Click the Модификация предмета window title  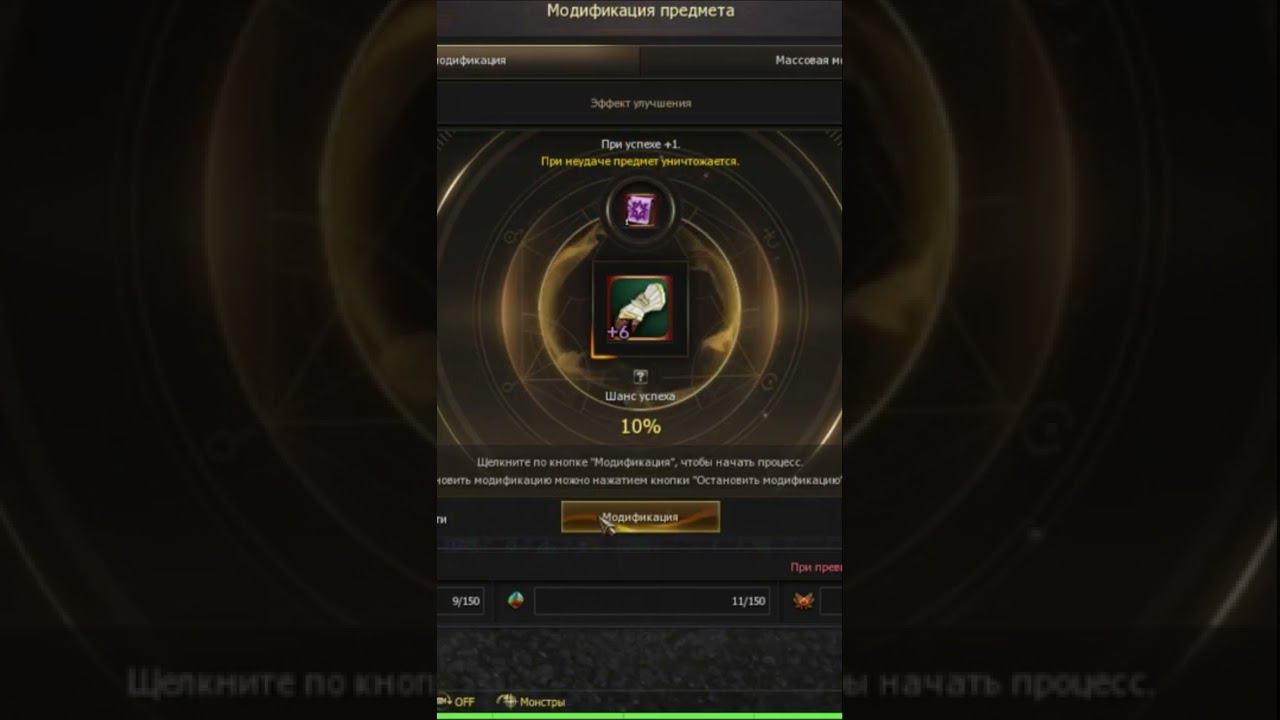[x=640, y=11]
